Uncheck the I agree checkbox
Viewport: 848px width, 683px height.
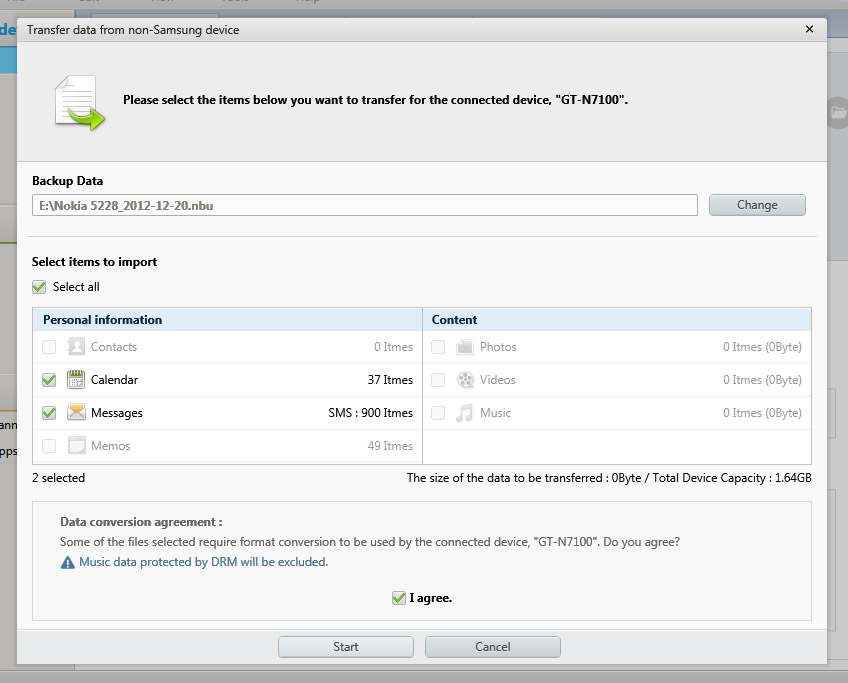coord(399,598)
